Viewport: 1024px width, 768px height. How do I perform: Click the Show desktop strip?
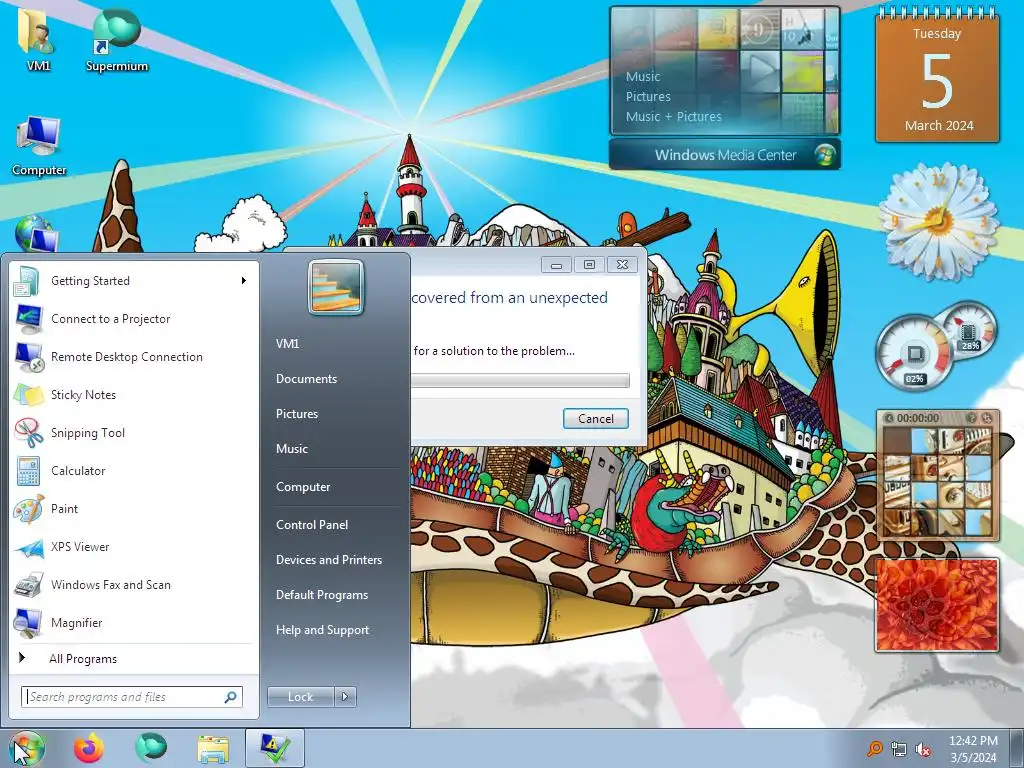pos(1016,748)
